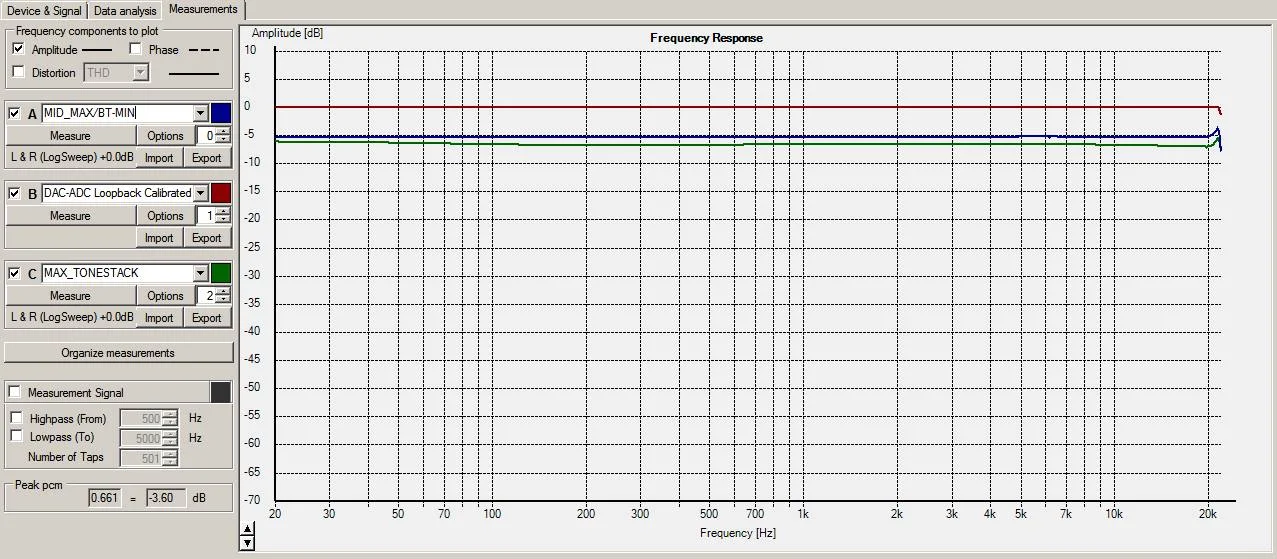Enable the Phase checkbox
This screenshot has height=559, width=1277.
pos(135,49)
